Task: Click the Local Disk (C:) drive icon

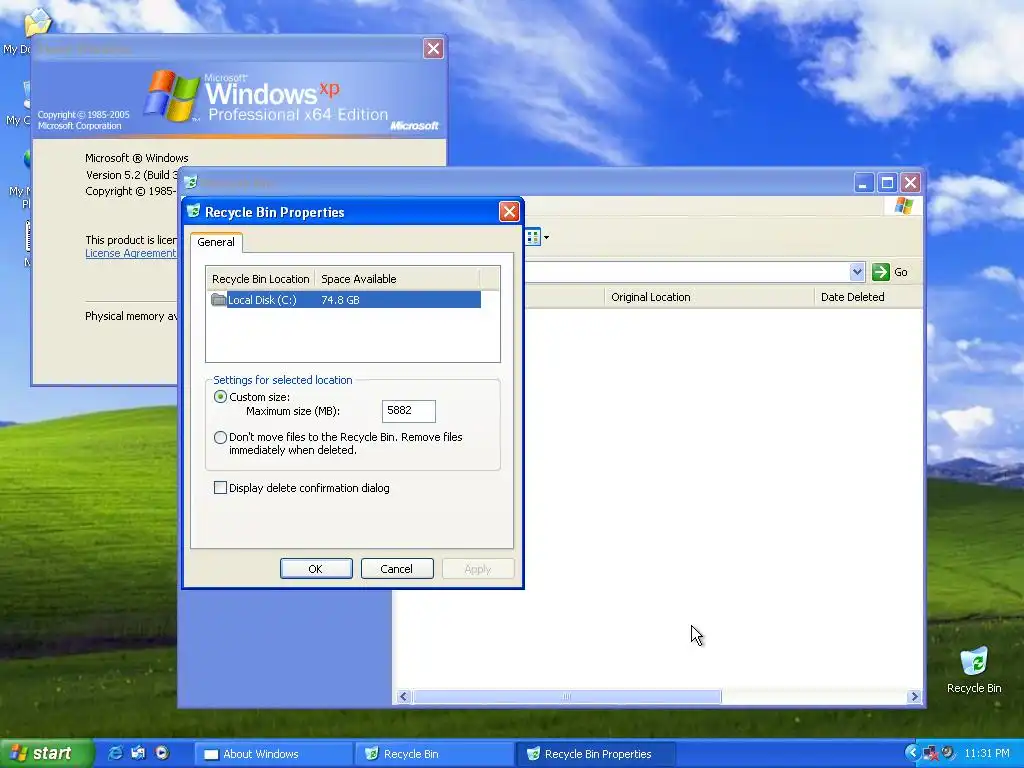Action: point(219,300)
